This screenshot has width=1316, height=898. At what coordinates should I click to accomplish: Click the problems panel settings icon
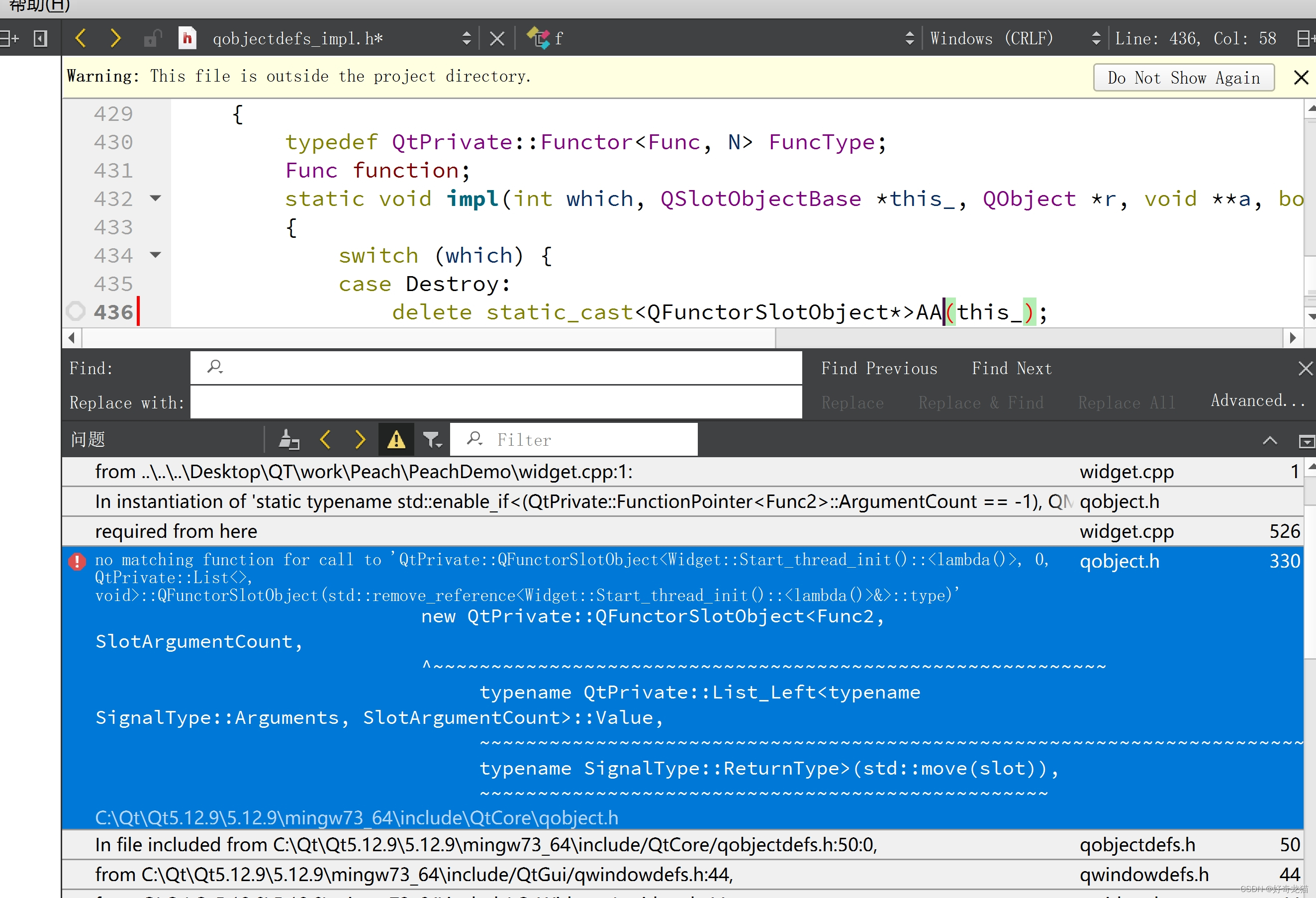(1307, 441)
